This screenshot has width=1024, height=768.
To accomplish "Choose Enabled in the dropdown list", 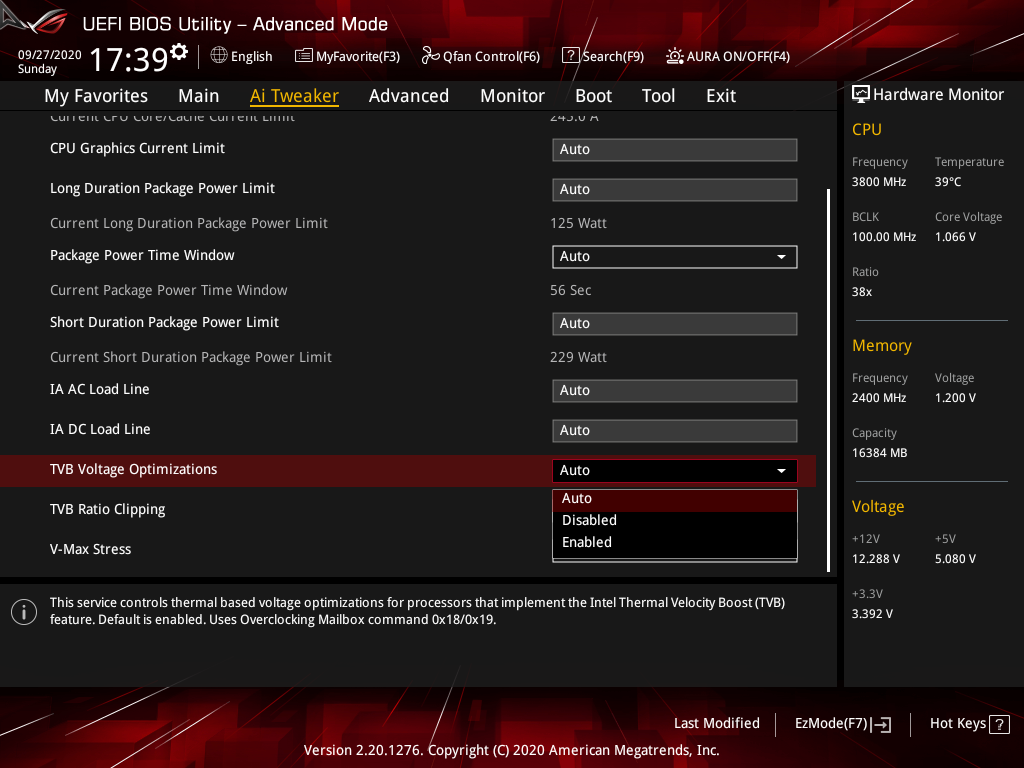I will point(675,542).
